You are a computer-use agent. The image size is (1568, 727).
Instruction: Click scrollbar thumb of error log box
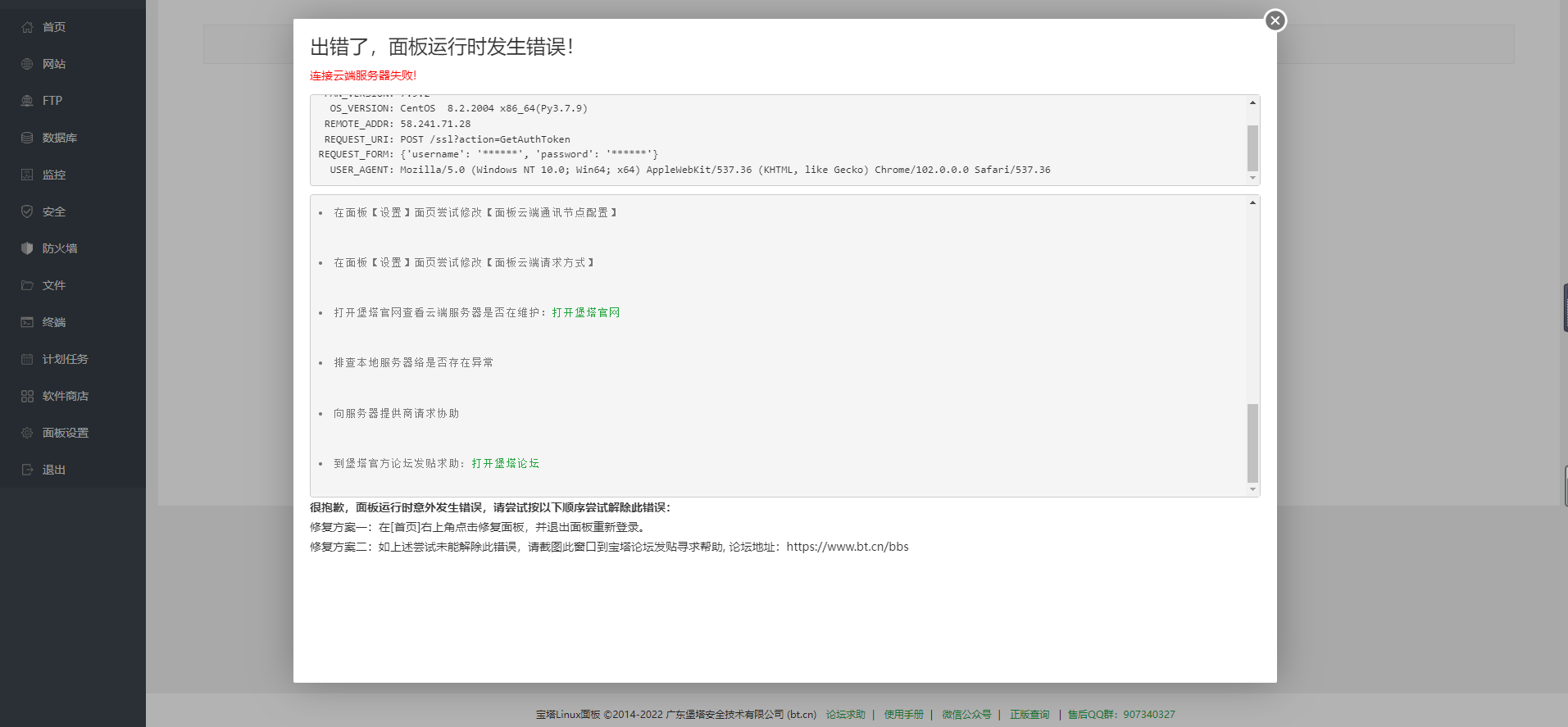pyautogui.click(x=1252, y=148)
